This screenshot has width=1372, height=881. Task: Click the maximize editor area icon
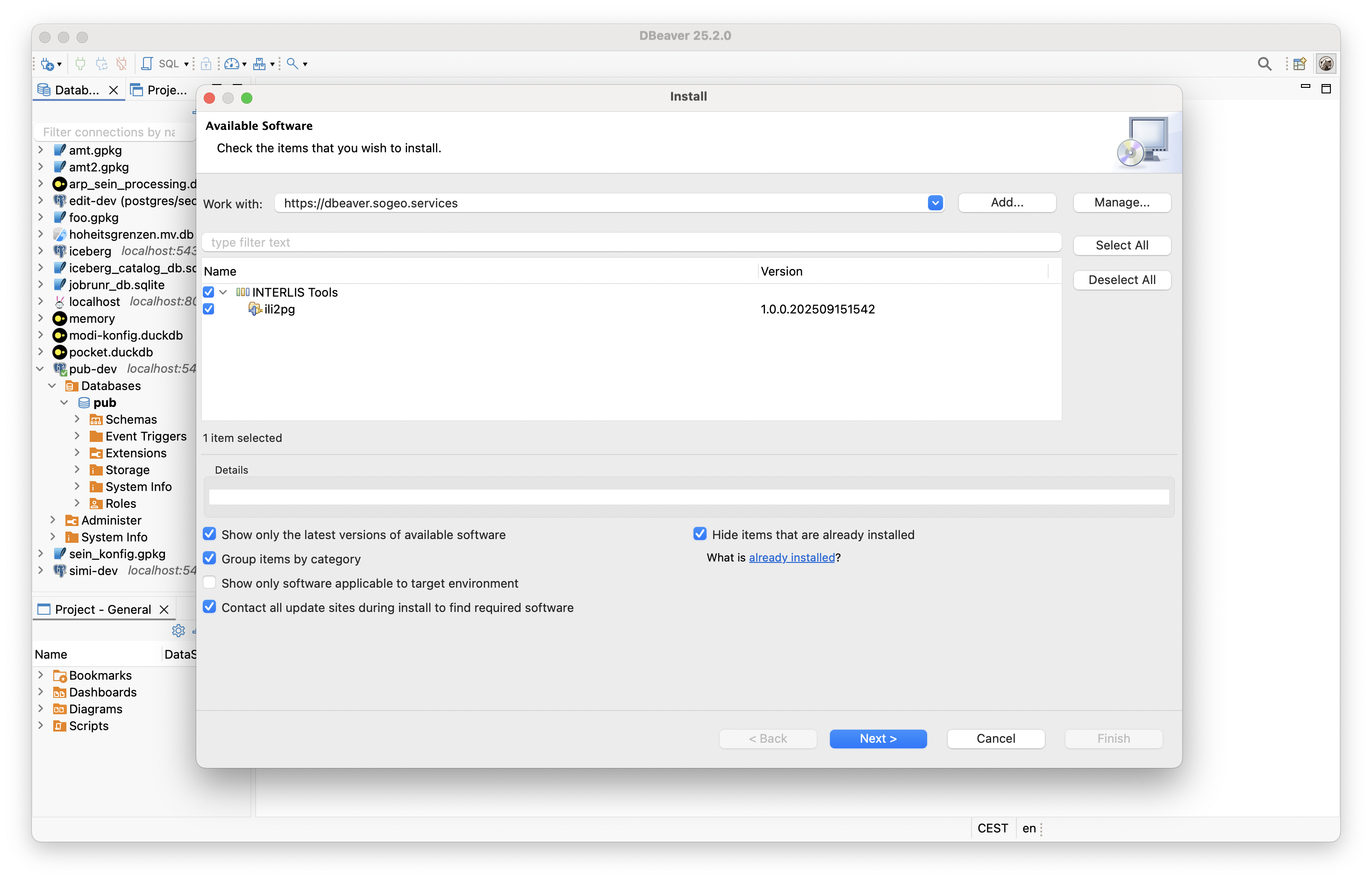click(1326, 89)
